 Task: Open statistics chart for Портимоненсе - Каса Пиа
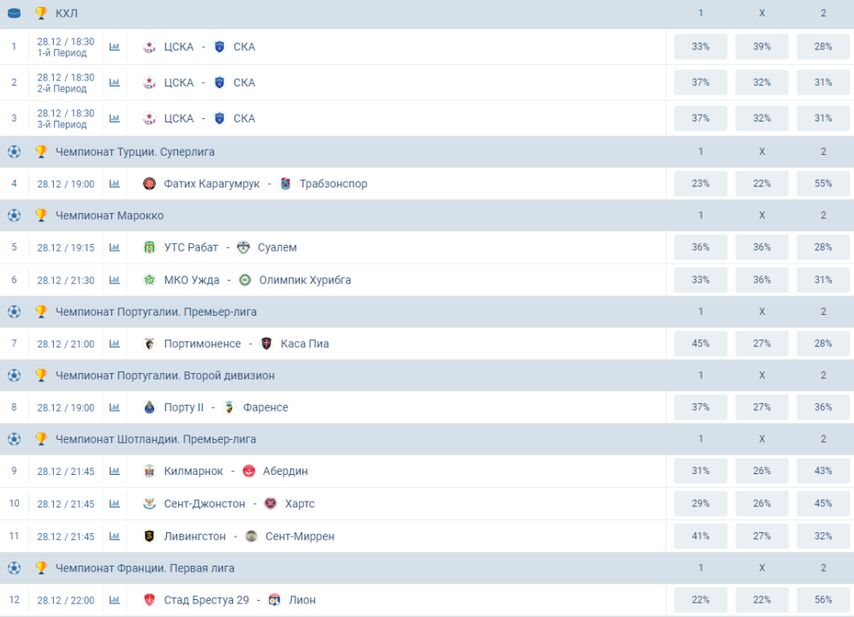click(x=114, y=344)
